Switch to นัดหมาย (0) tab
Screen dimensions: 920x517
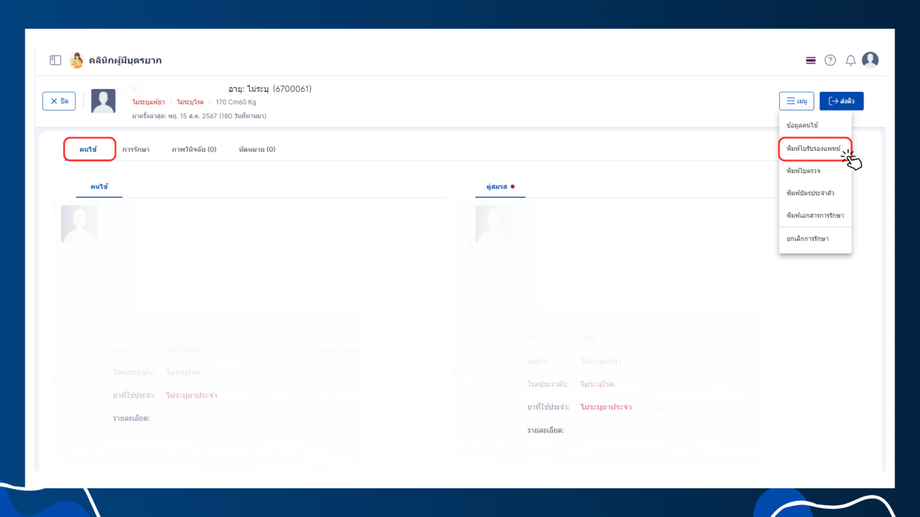click(x=257, y=150)
